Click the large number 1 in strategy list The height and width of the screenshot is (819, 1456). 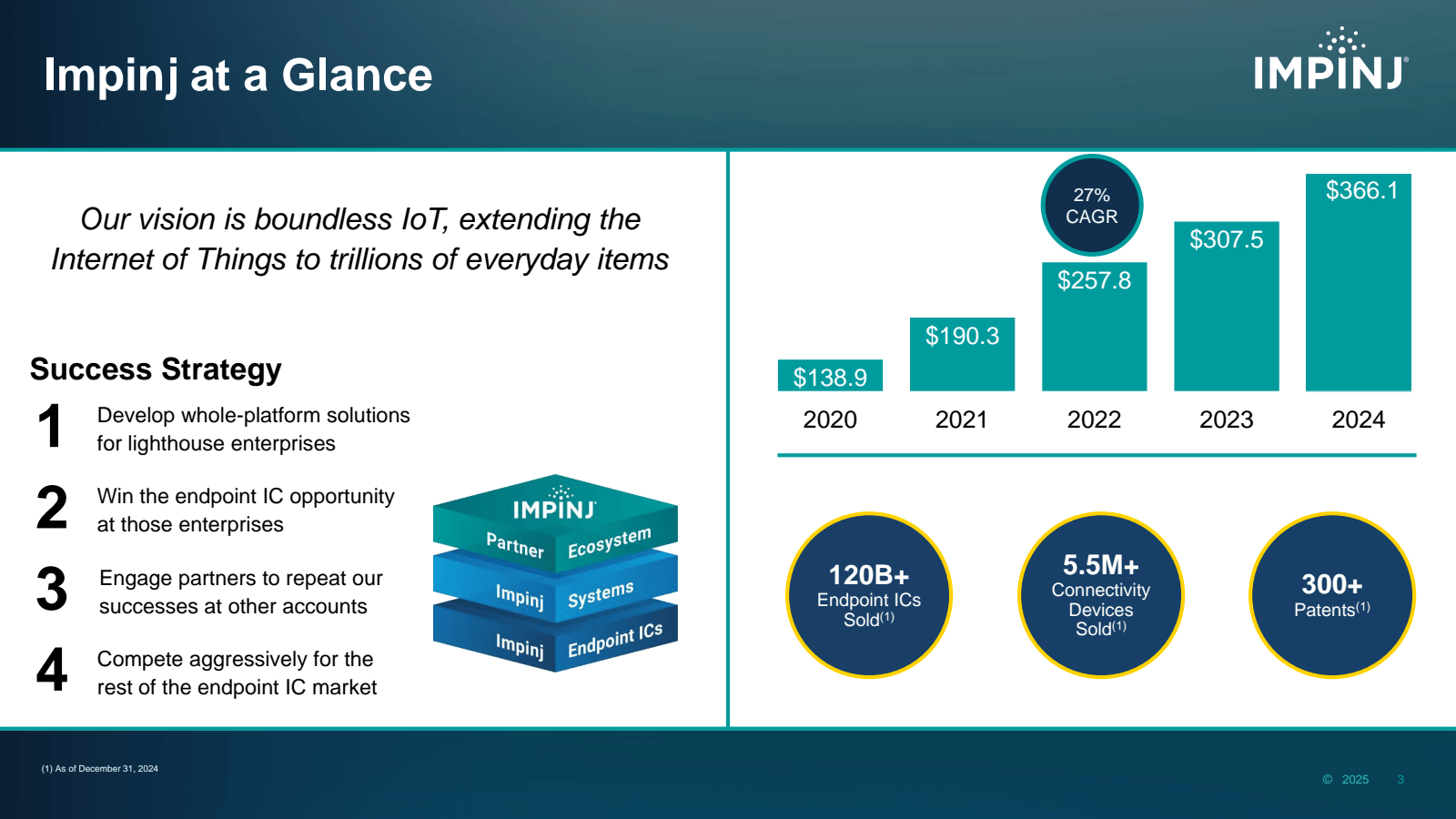tap(51, 427)
